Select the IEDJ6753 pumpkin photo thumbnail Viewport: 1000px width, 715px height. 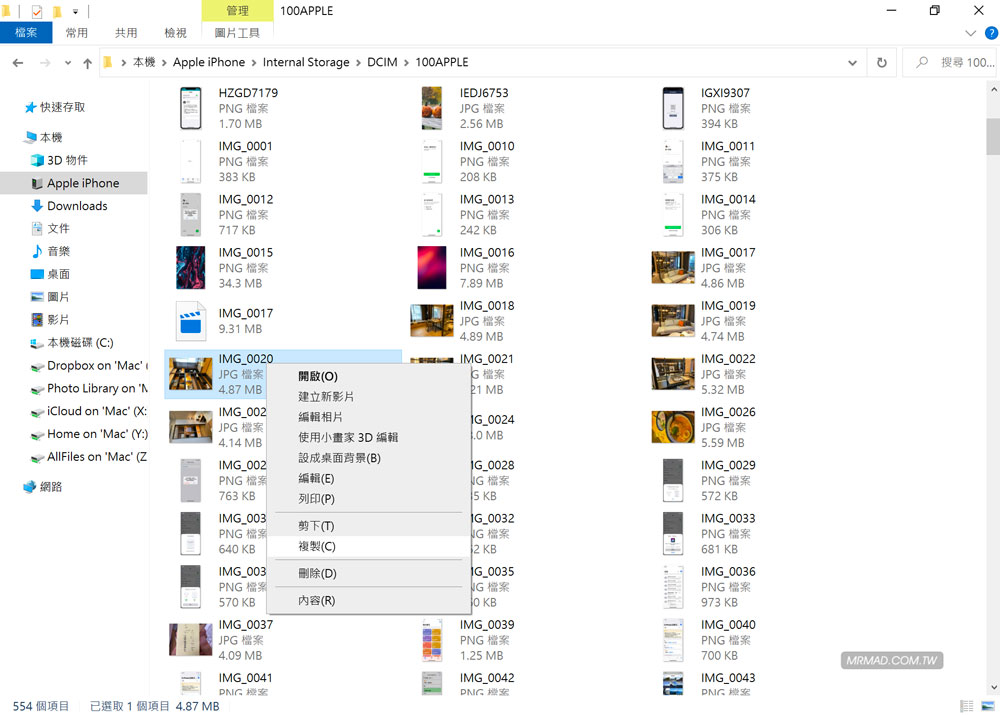click(432, 108)
